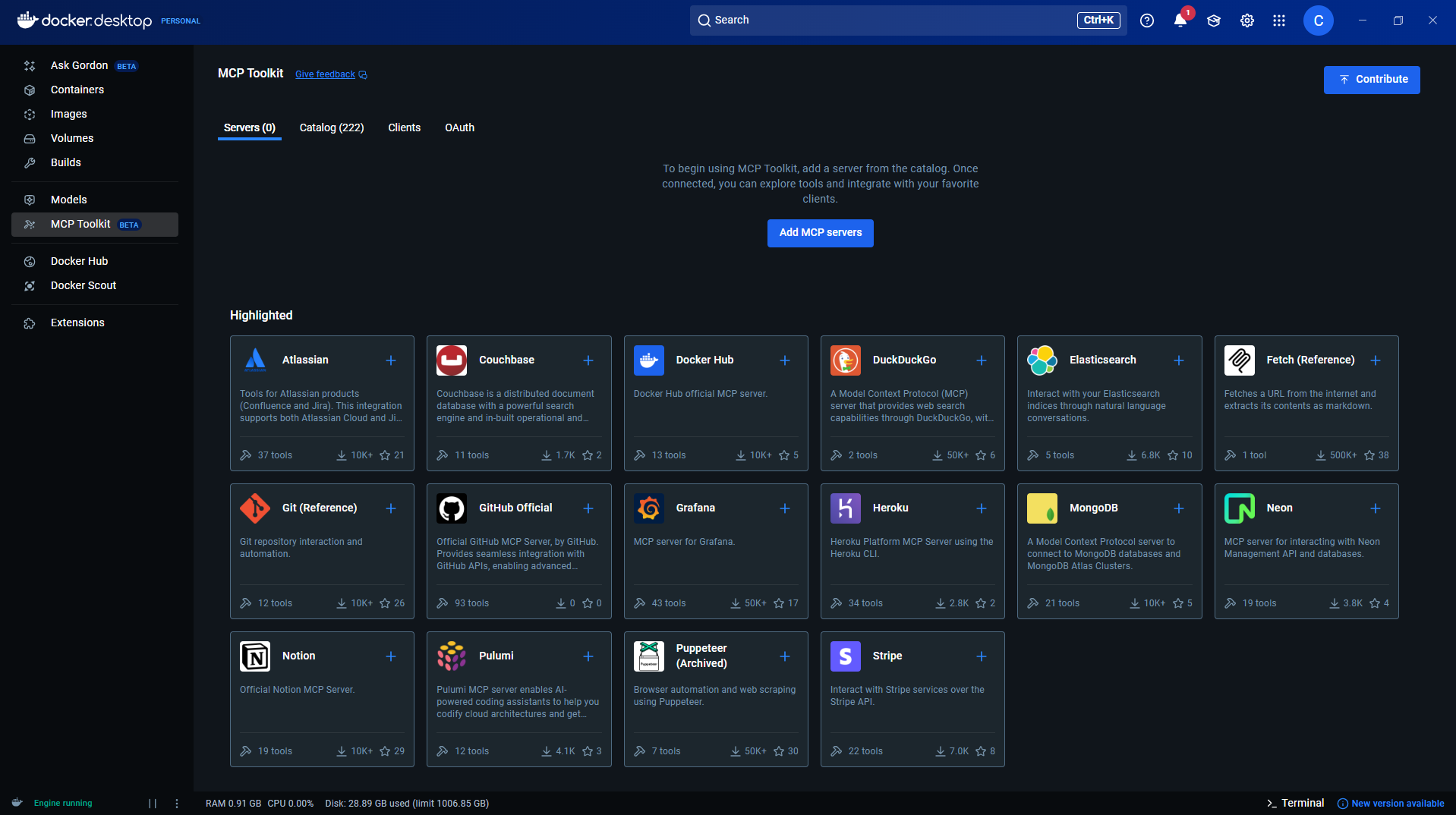Click the Contribute button
The width and height of the screenshot is (1456, 815).
coord(1372,80)
